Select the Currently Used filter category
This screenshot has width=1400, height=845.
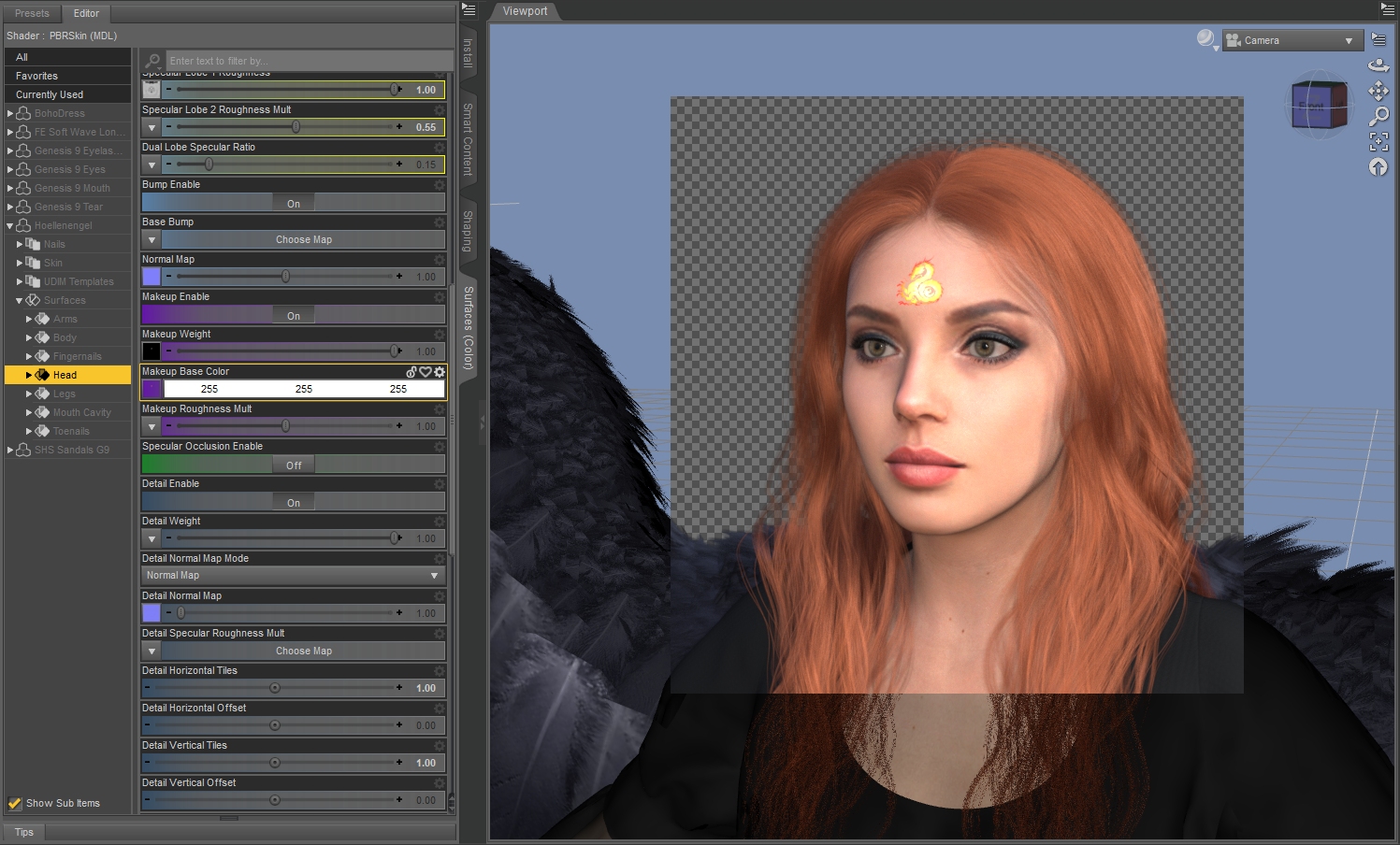[67, 94]
